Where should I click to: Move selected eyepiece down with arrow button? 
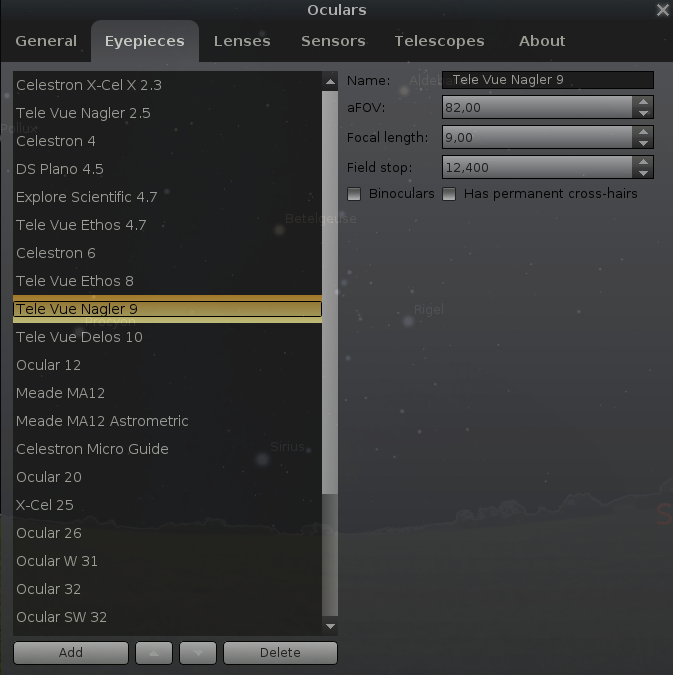[x=198, y=653]
